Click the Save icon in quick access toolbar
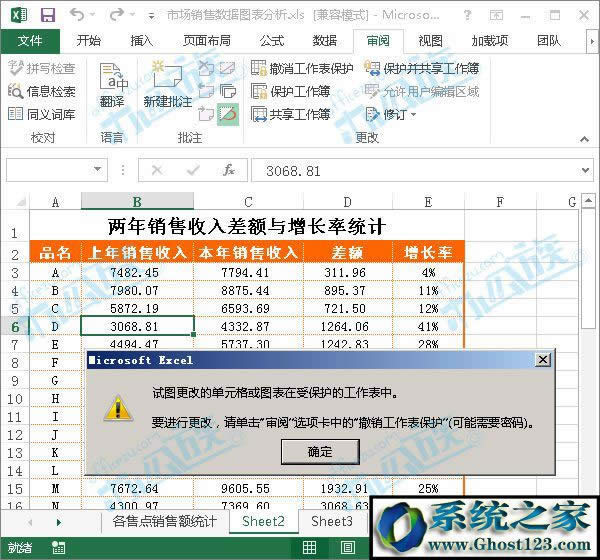The image size is (600, 560). coord(48,15)
